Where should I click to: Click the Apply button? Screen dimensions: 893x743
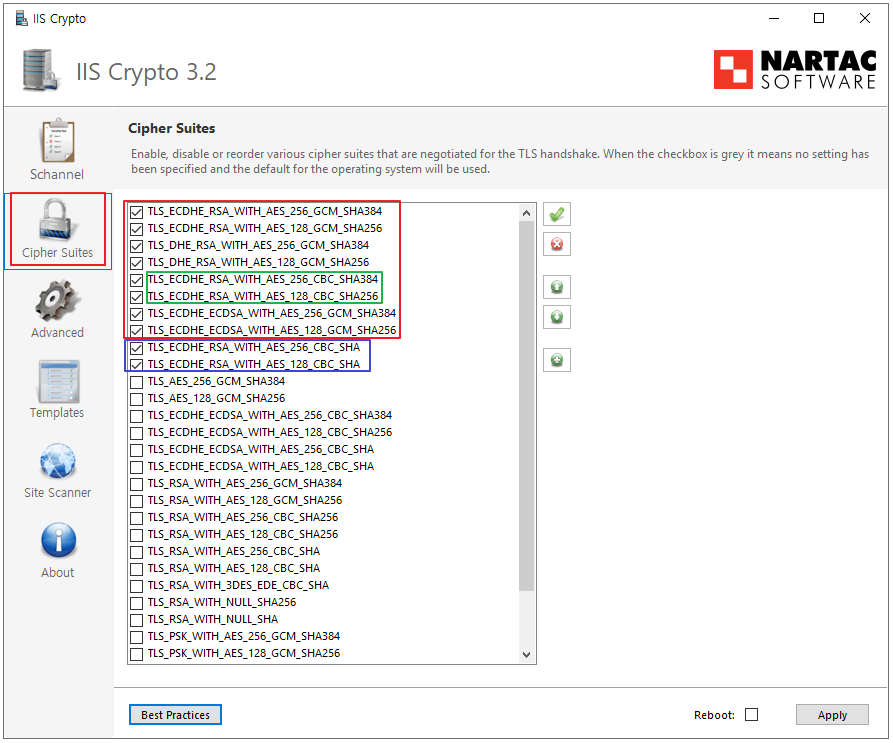tap(832, 715)
